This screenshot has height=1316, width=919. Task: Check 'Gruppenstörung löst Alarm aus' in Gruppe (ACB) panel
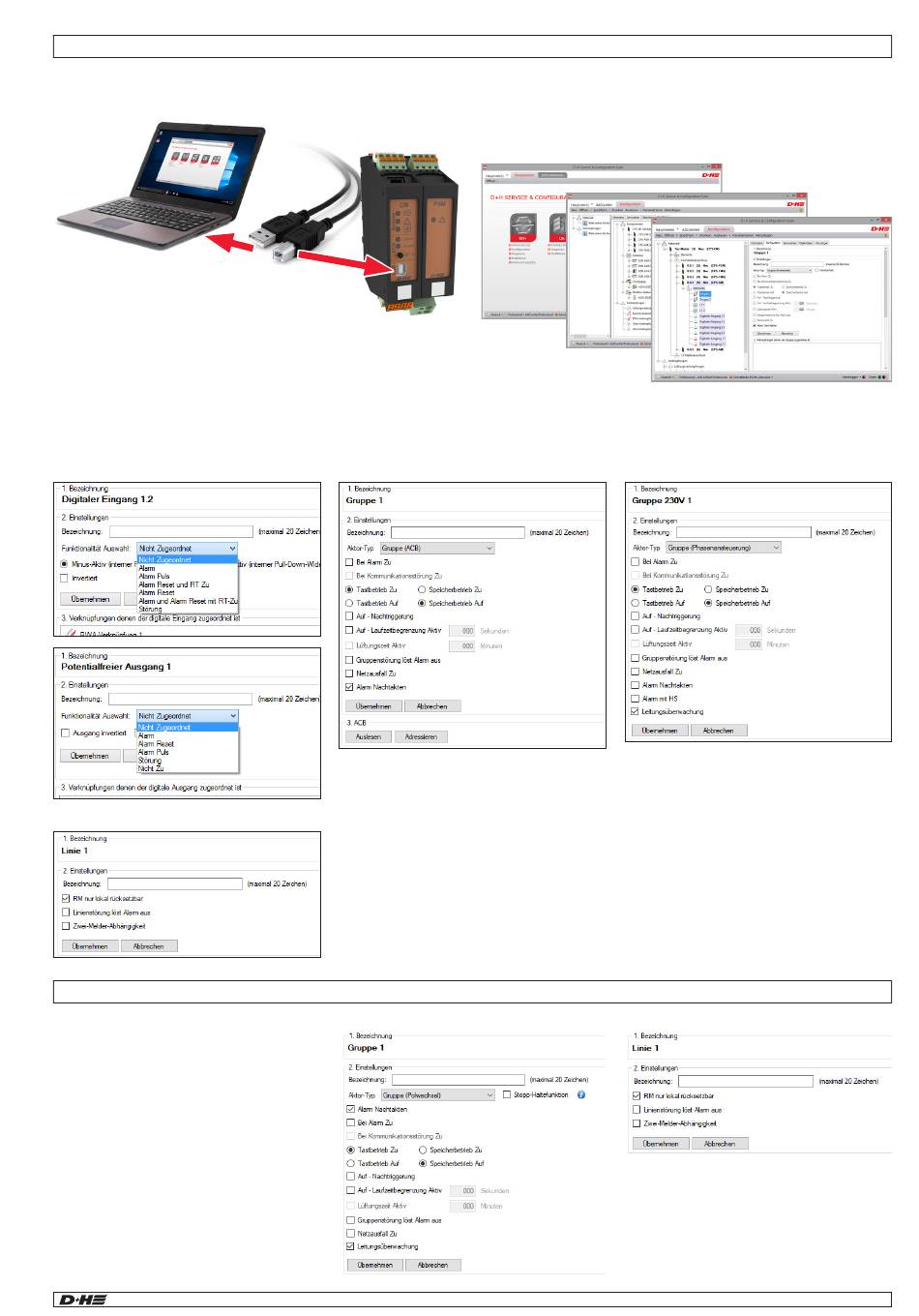[350, 659]
